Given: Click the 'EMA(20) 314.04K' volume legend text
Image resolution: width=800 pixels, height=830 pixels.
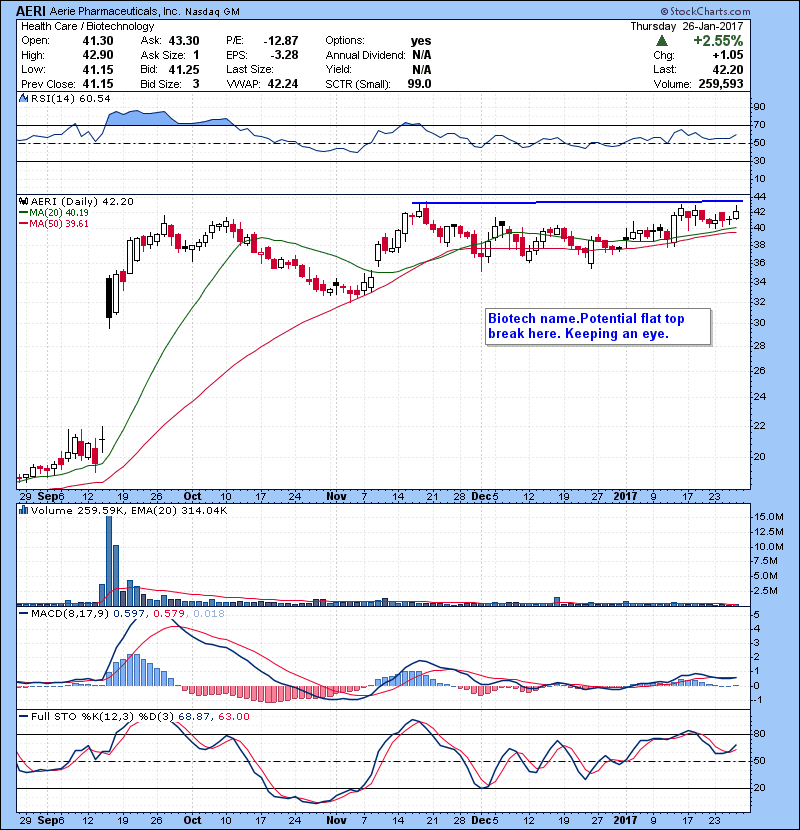Looking at the screenshot, I should 178,510.
